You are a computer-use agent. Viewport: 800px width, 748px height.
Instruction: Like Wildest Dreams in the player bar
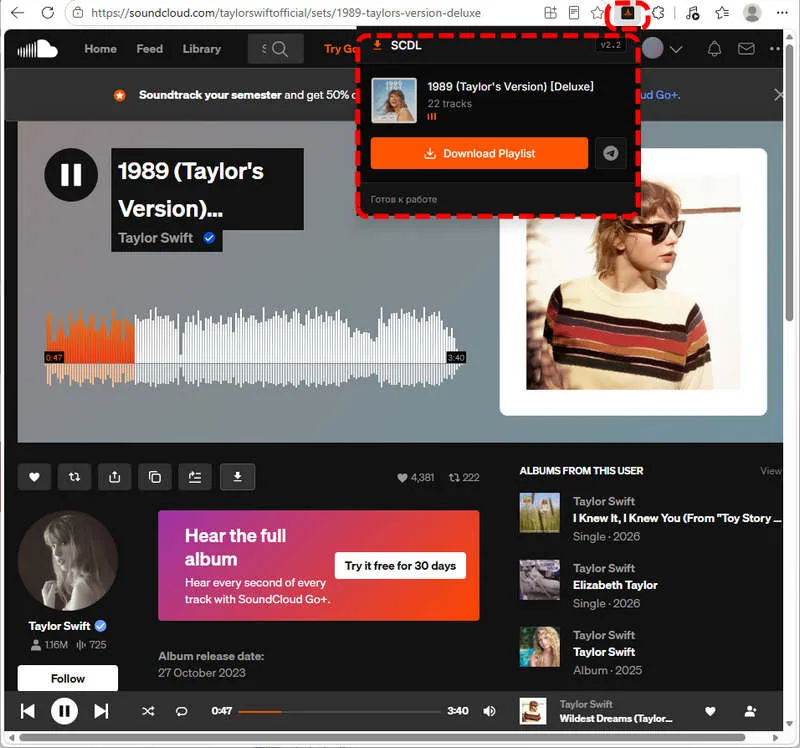point(710,711)
